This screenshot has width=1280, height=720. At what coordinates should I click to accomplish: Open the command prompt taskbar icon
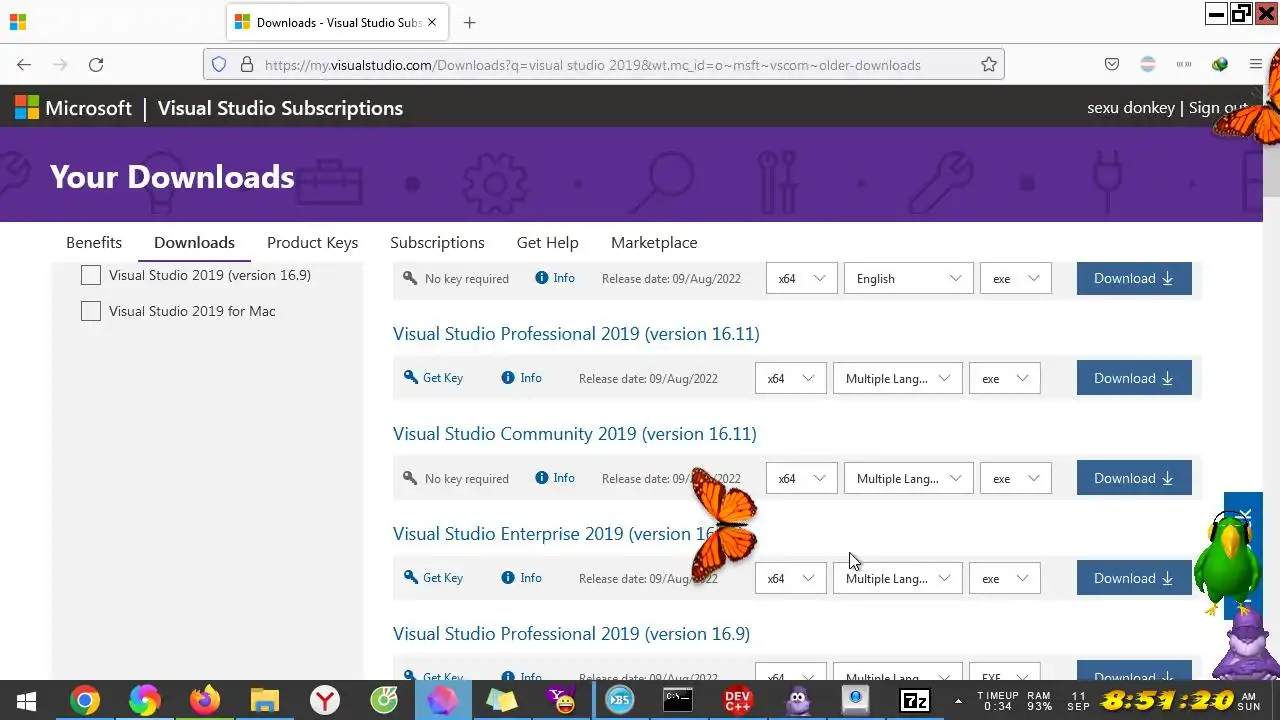[678, 701]
